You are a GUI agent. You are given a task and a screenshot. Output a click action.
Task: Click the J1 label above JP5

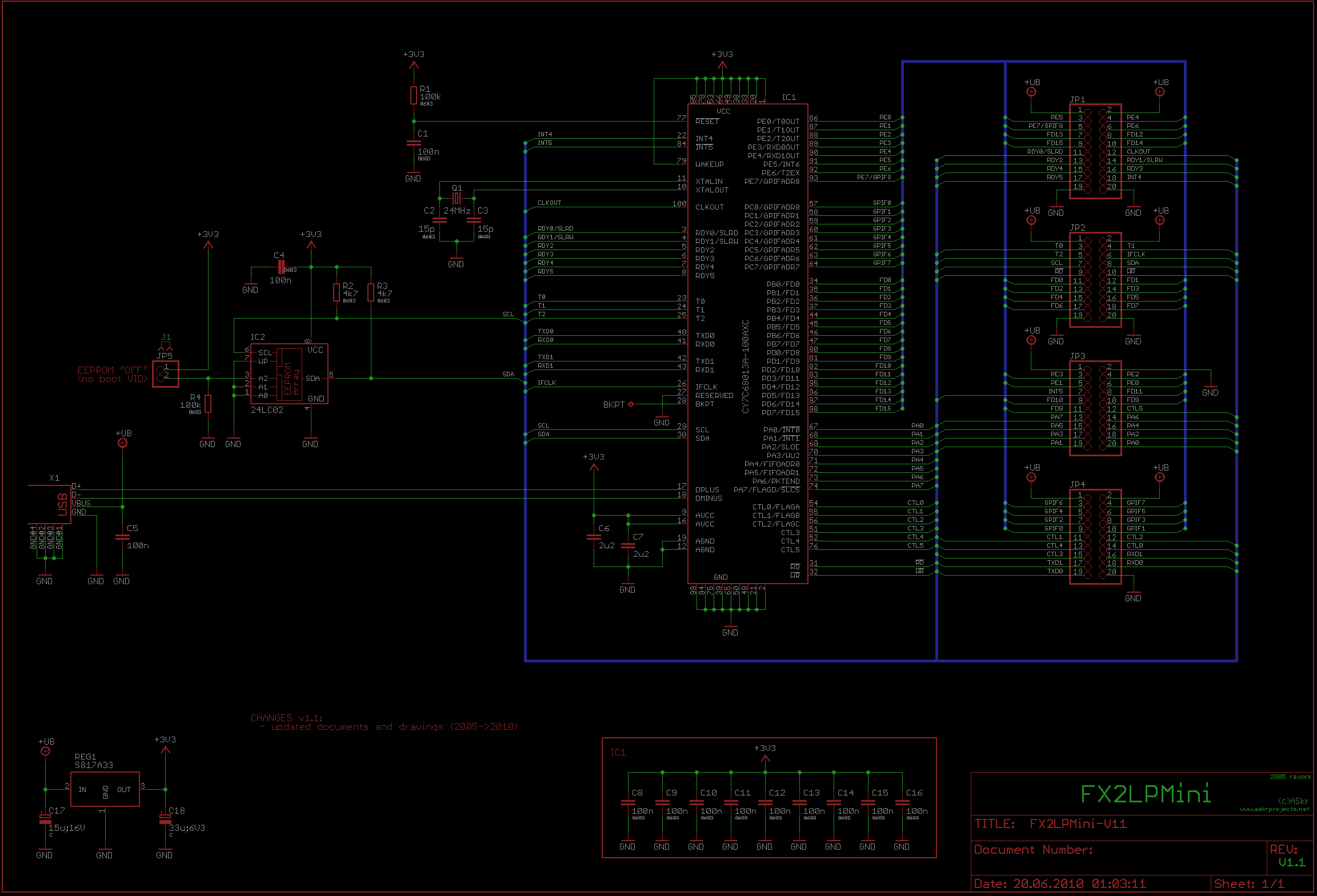tap(166, 337)
